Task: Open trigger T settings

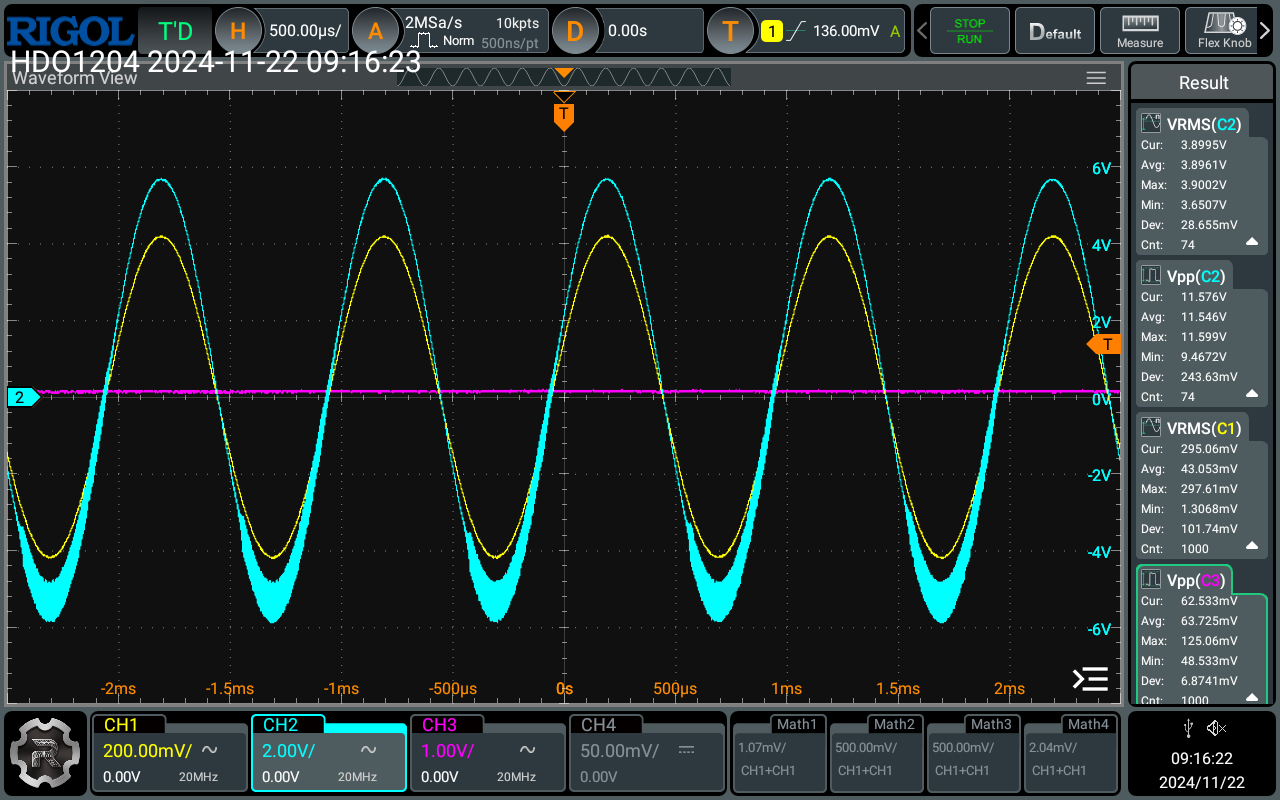Action: [730, 31]
